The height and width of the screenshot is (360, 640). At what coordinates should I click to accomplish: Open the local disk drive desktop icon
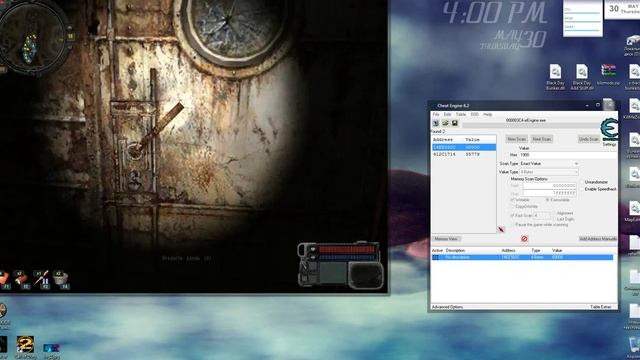click(x=633, y=45)
